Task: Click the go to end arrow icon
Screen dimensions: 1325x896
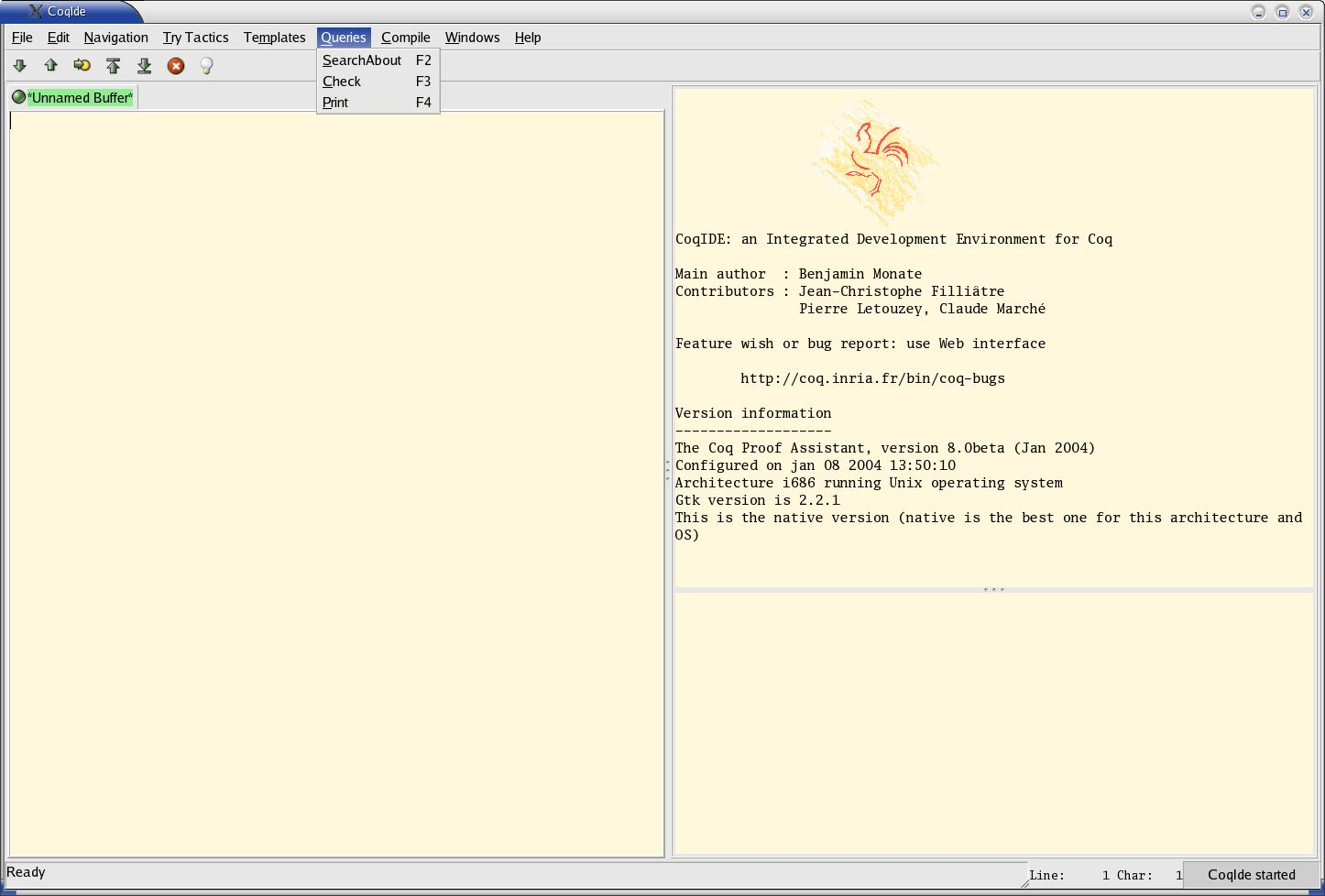Action: 144,66
